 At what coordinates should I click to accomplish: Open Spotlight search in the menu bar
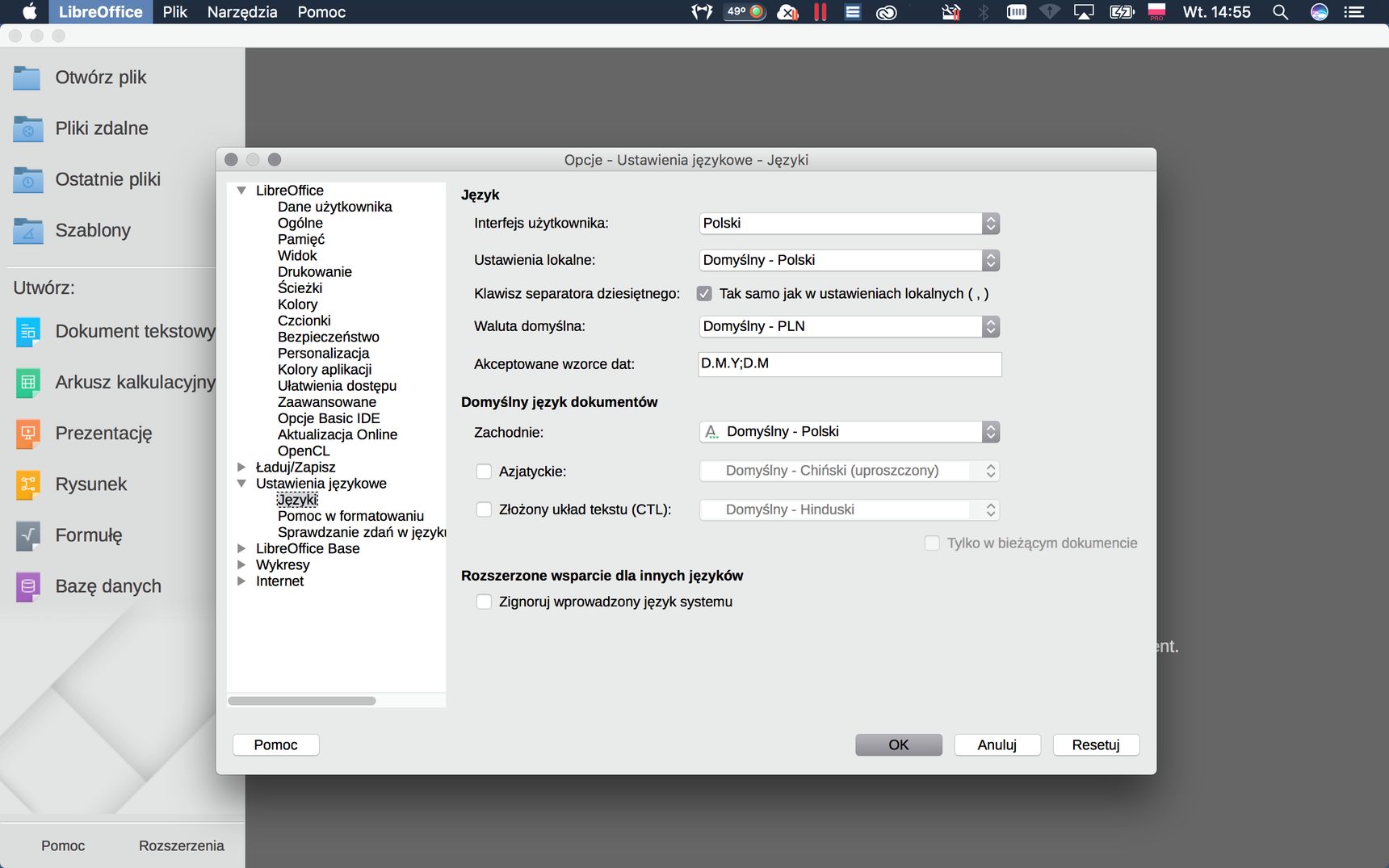point(1280,12)
